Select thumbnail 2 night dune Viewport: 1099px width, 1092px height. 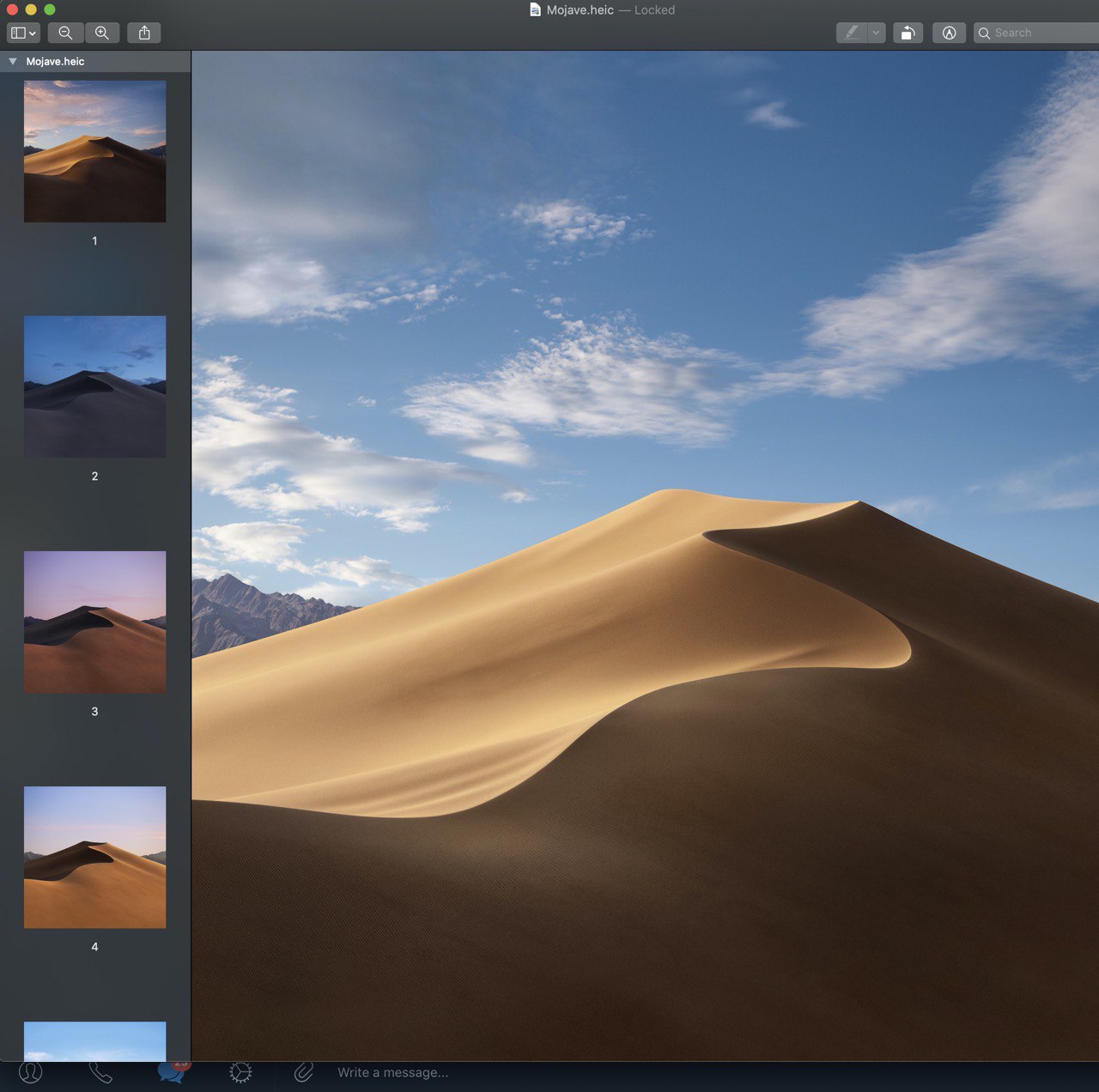(x=94, y=386)
